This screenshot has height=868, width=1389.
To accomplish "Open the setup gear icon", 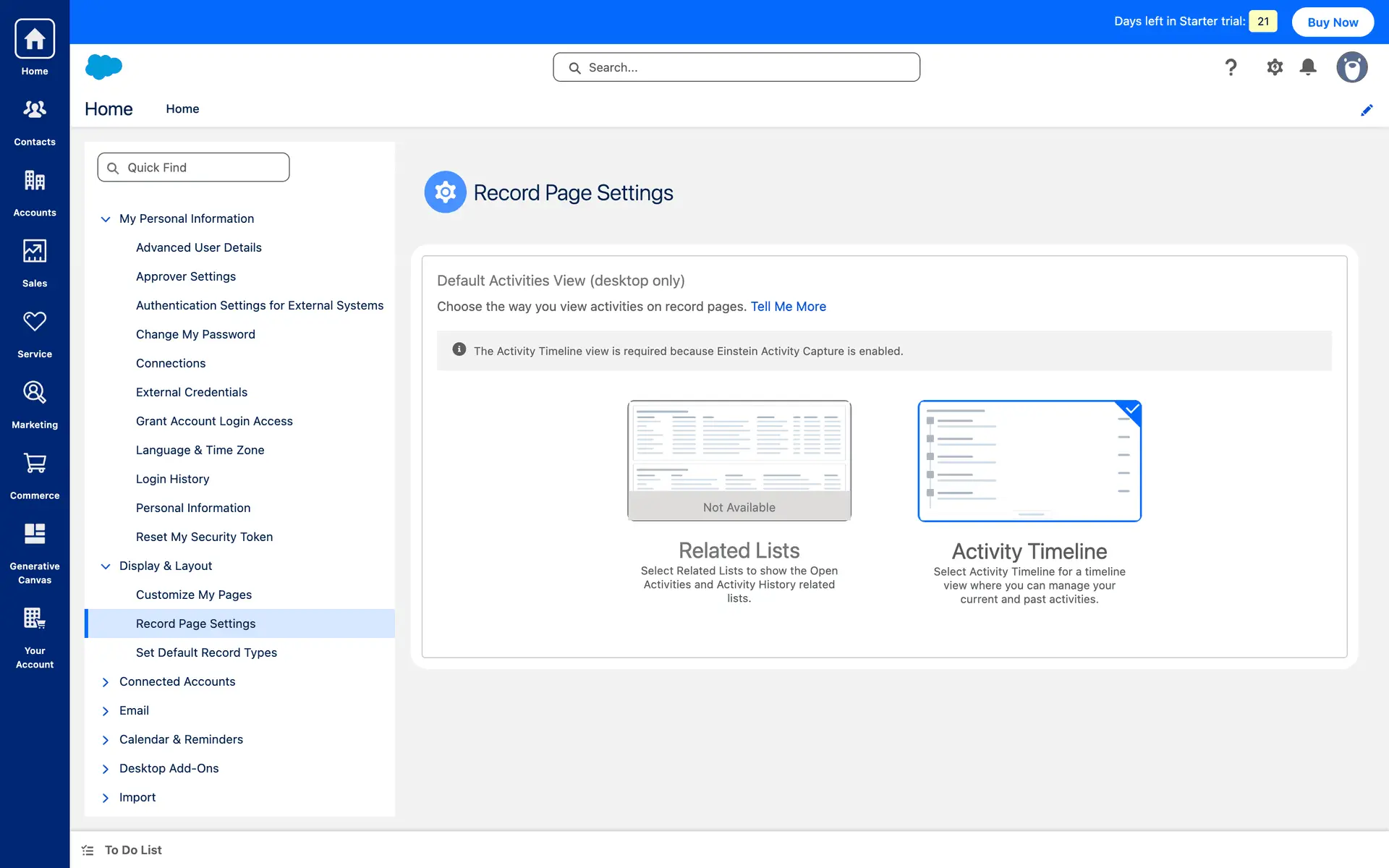I will (1275, 67).
